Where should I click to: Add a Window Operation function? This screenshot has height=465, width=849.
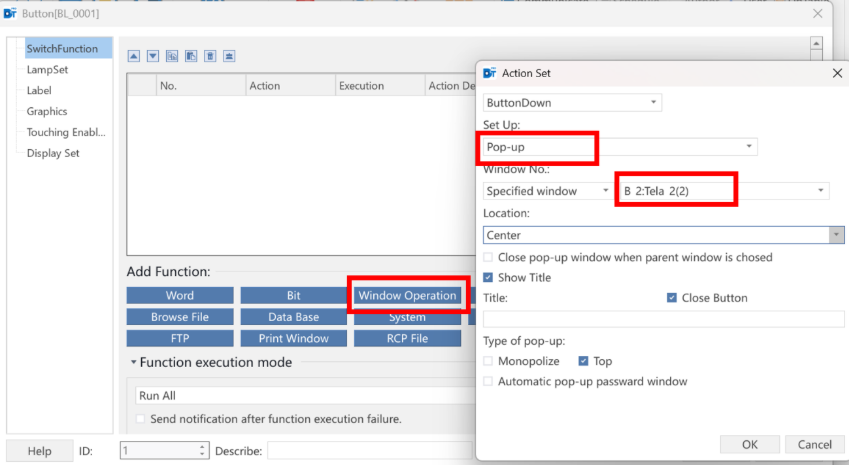[x=407, y=295]
